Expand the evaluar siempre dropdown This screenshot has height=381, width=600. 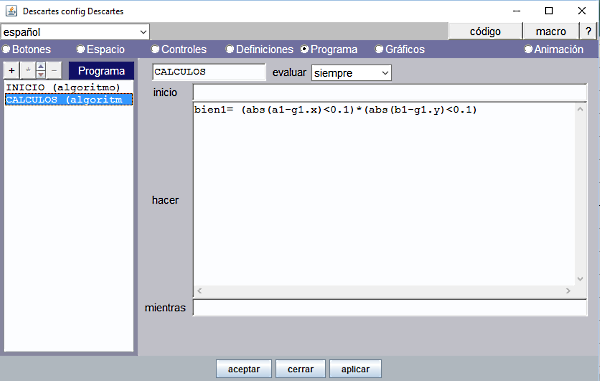tap(351, 73)
